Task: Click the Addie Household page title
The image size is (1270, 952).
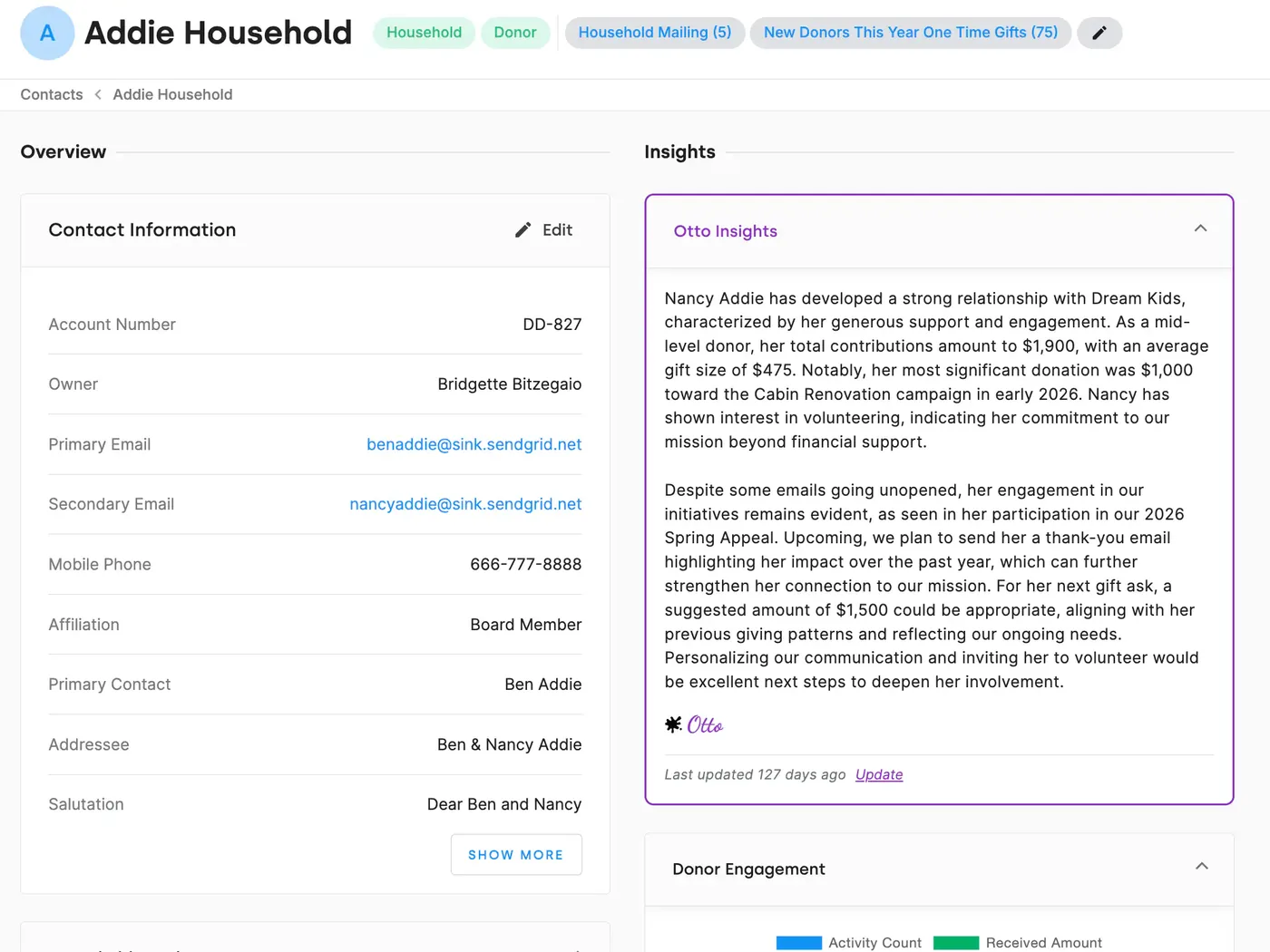Action: click(x=219, y=33)
